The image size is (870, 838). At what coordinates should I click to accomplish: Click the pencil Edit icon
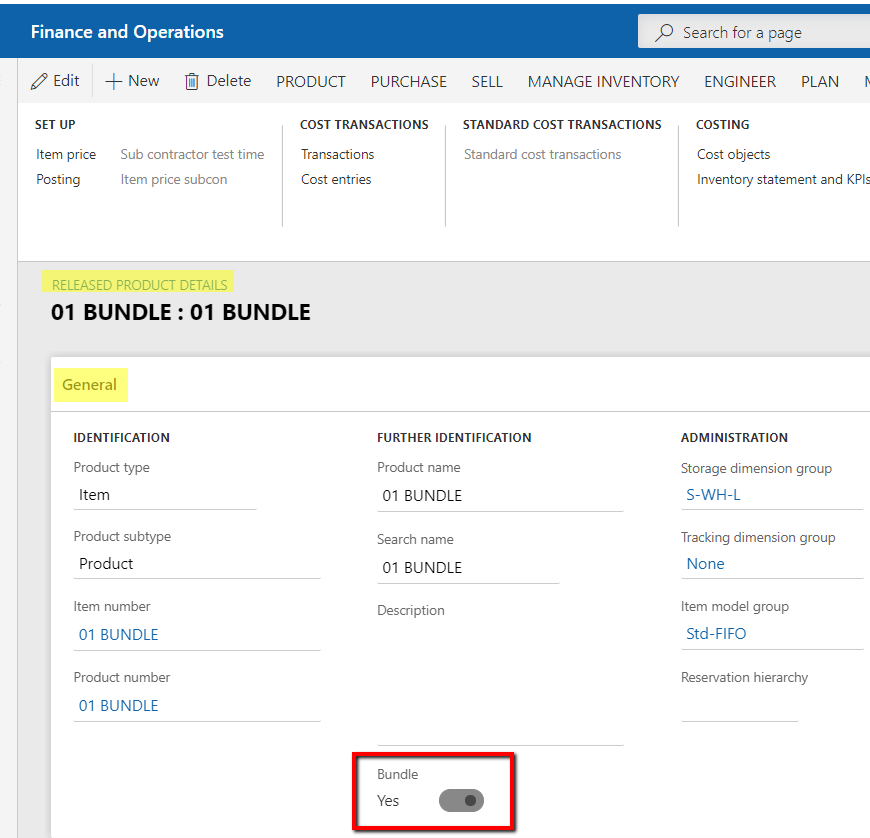click(39, 82)
